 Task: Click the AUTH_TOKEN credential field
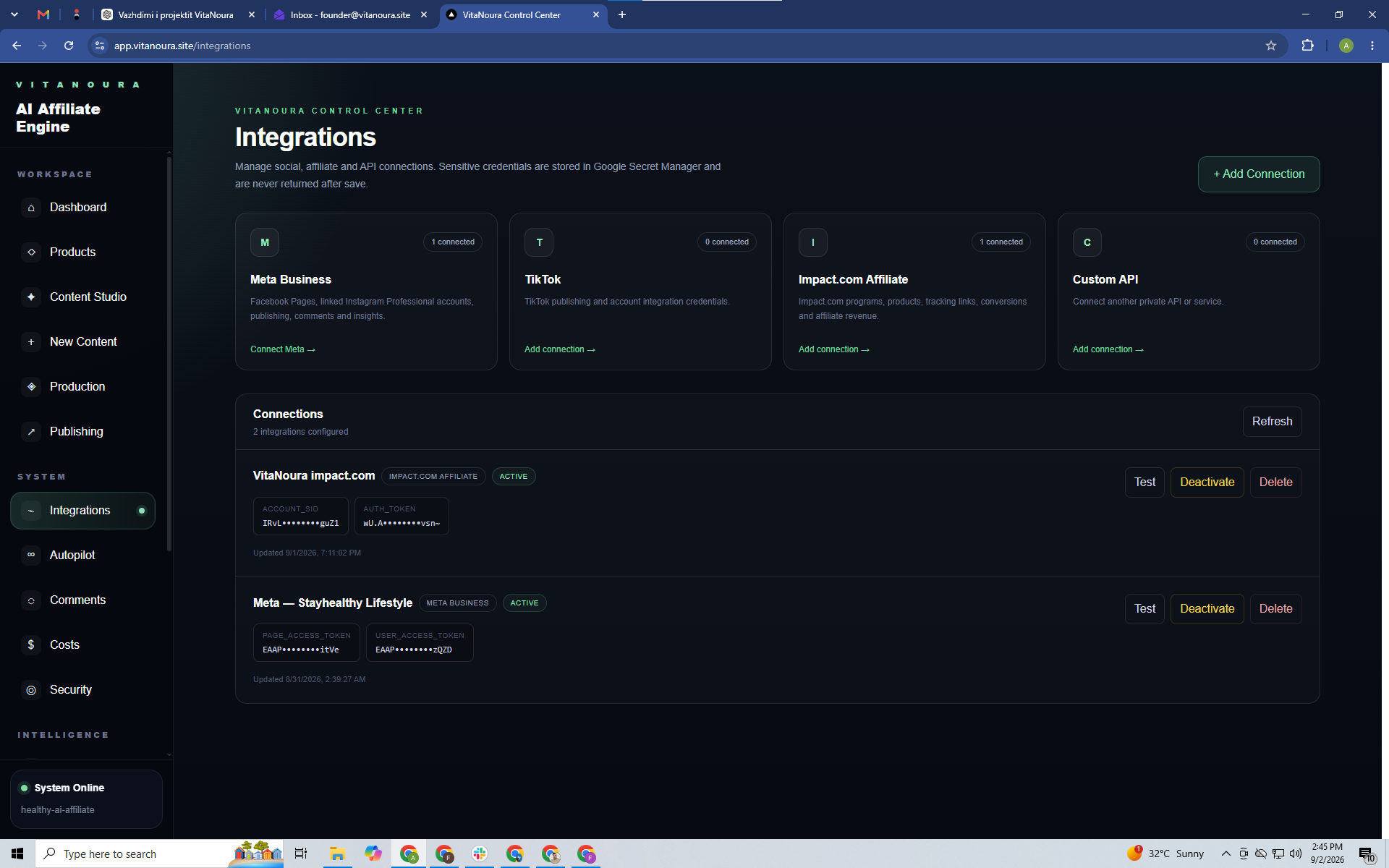402,516
